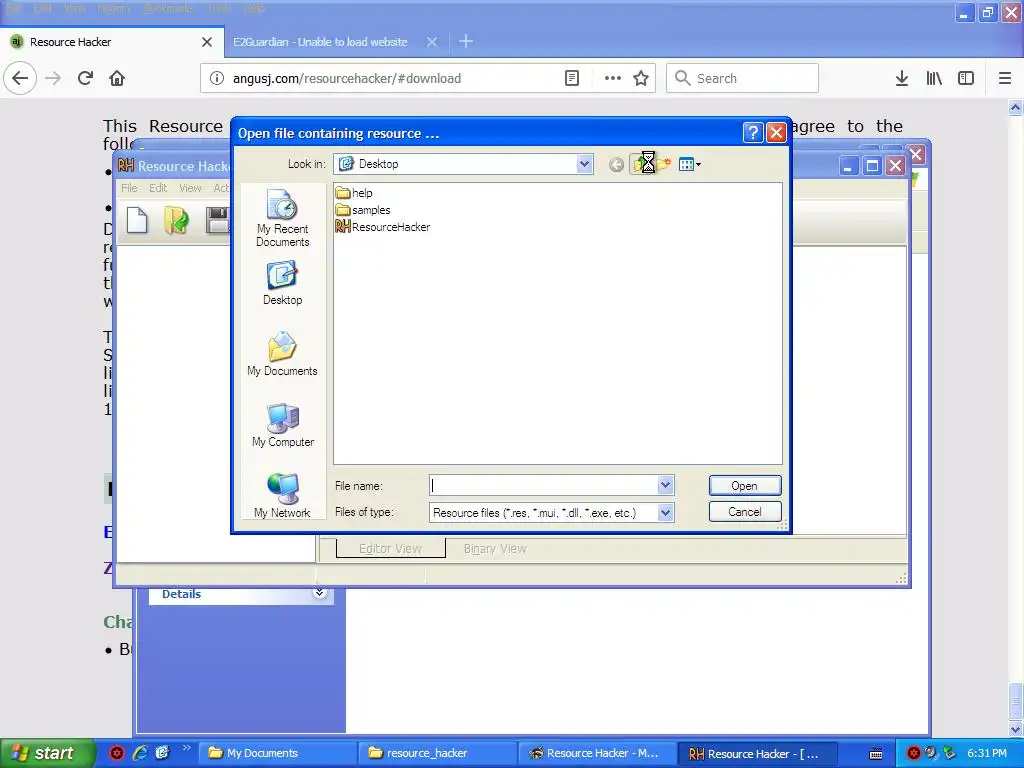
Task: Click the browser scrollbar down arrow
Action: (1016, 729)
